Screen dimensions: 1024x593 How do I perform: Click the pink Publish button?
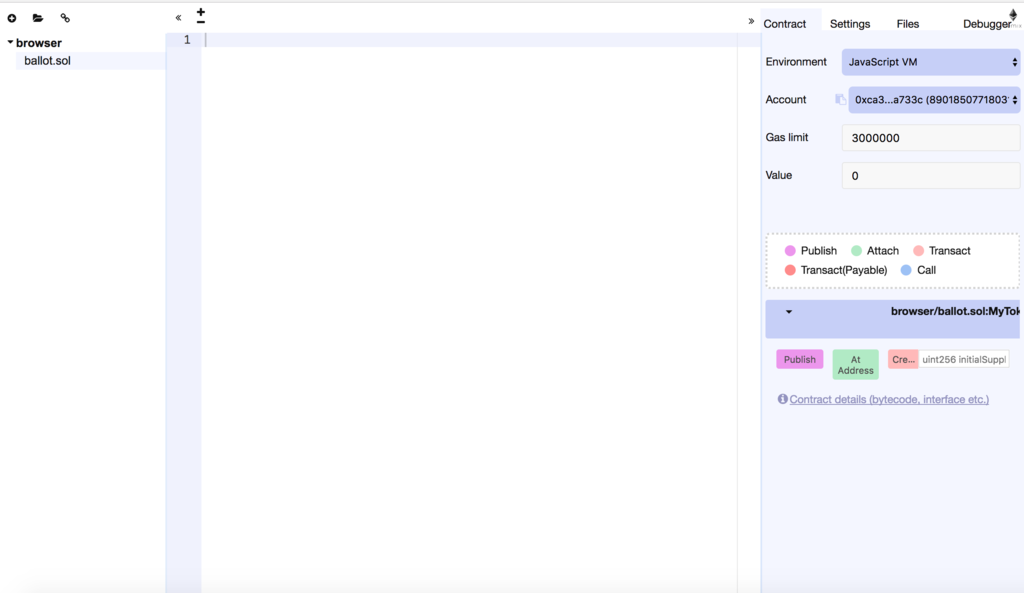point(799,359)
